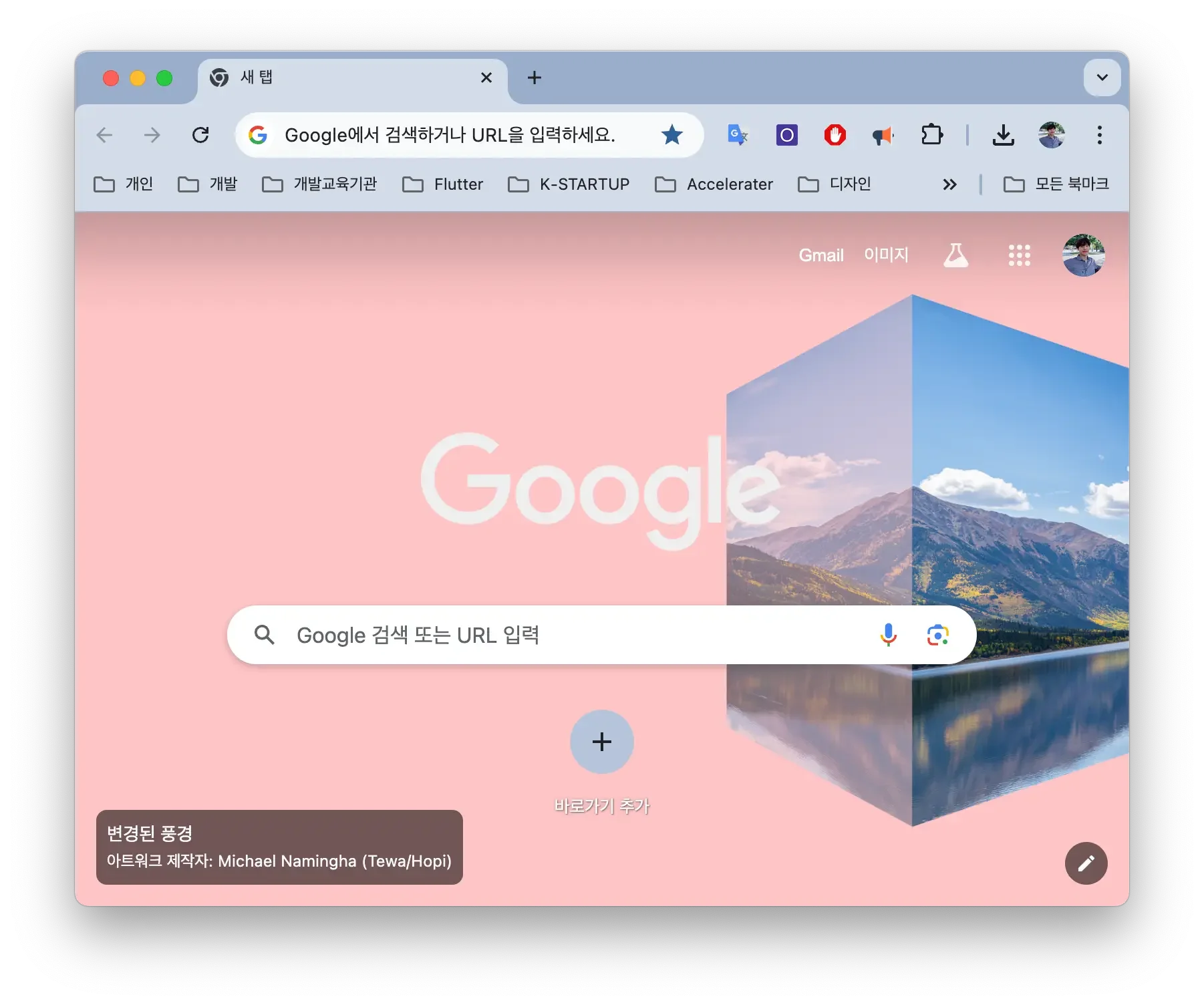Open the Extensions puzzle piece menu
The width and height of the screenshot is (1204, 1005).
(x=931, y=135)
